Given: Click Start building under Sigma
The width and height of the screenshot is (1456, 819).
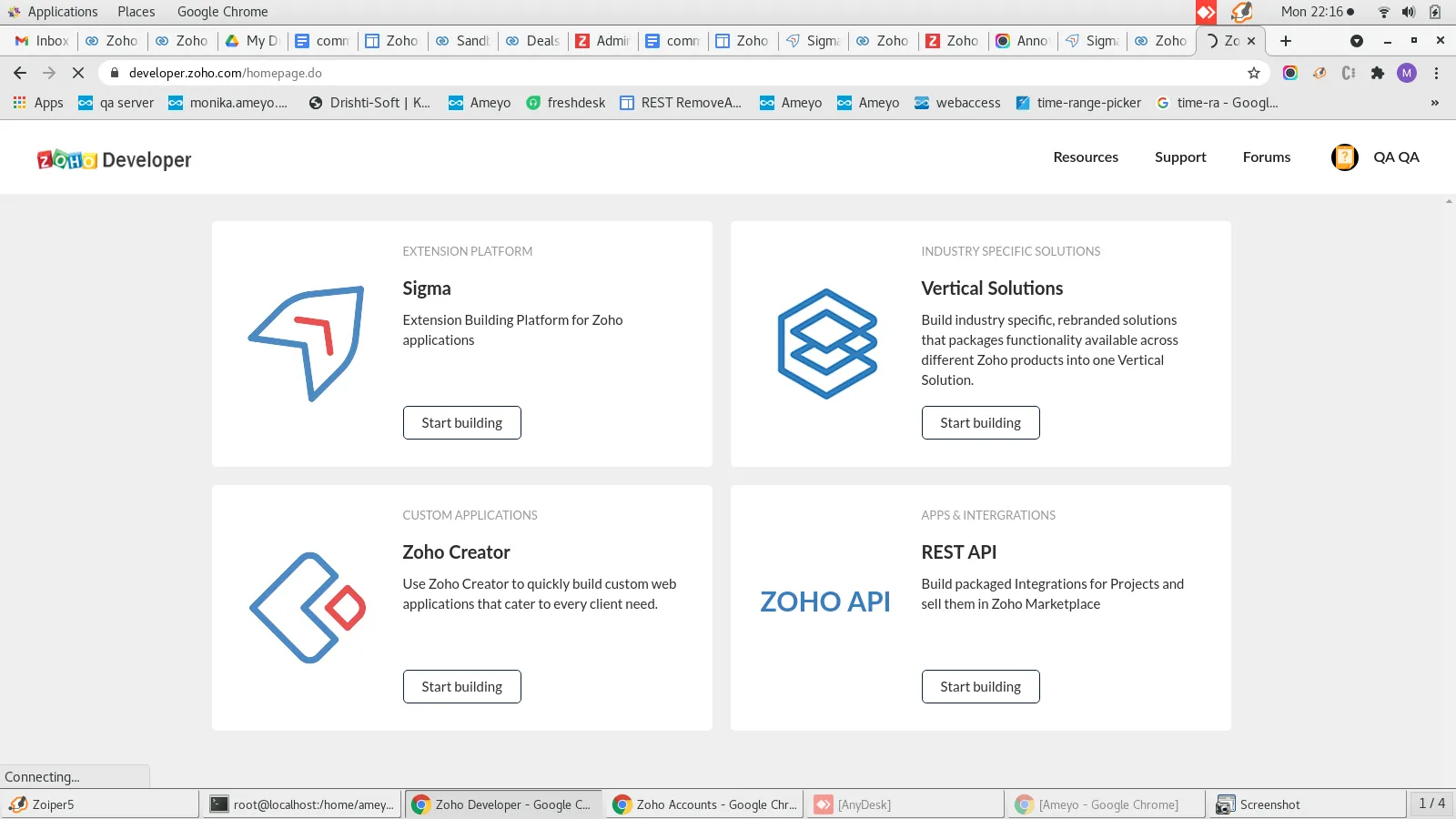Looking at the screenshot, I should 462,423.
